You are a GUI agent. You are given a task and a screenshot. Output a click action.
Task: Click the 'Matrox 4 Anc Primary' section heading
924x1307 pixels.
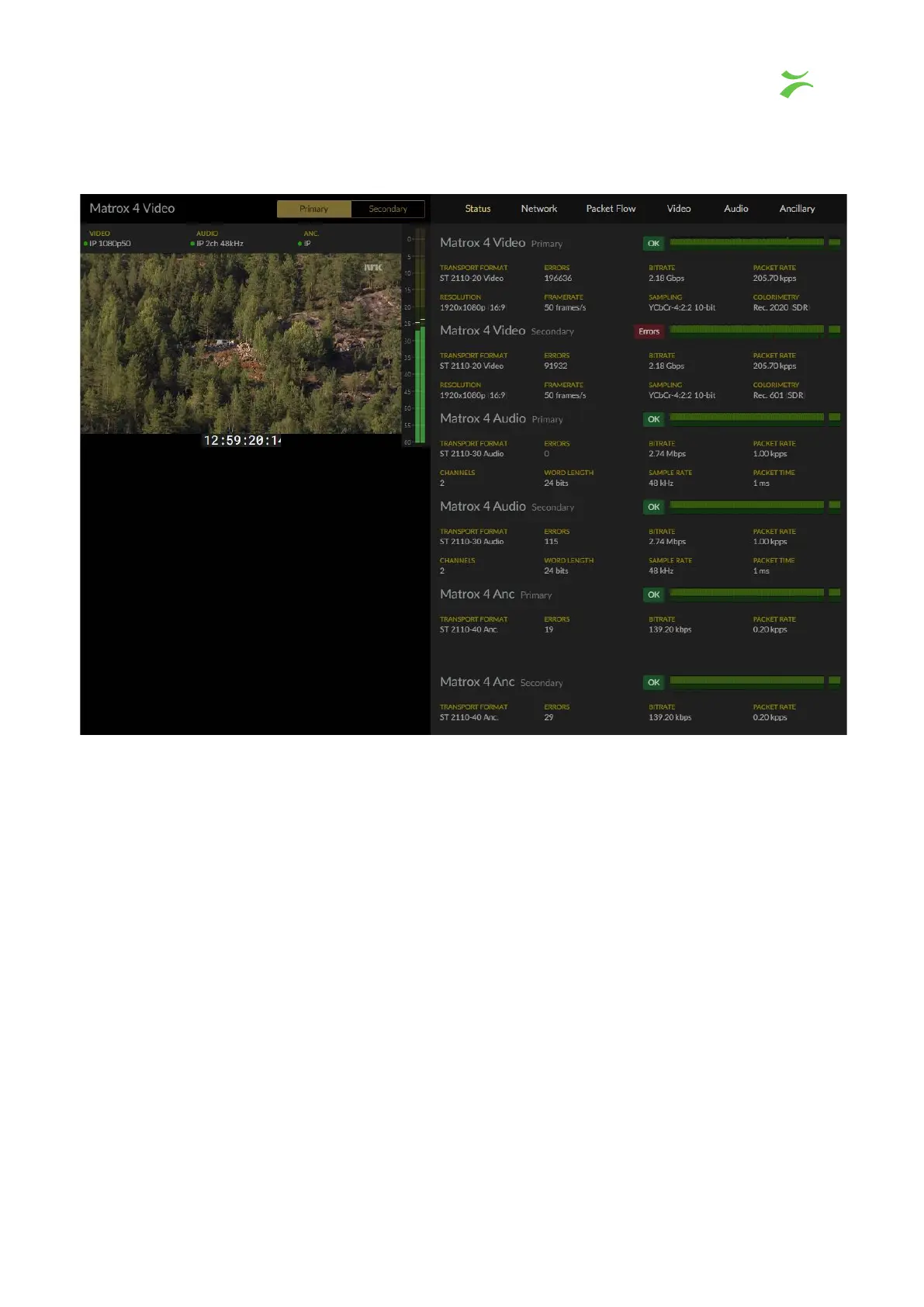(496, 594)
